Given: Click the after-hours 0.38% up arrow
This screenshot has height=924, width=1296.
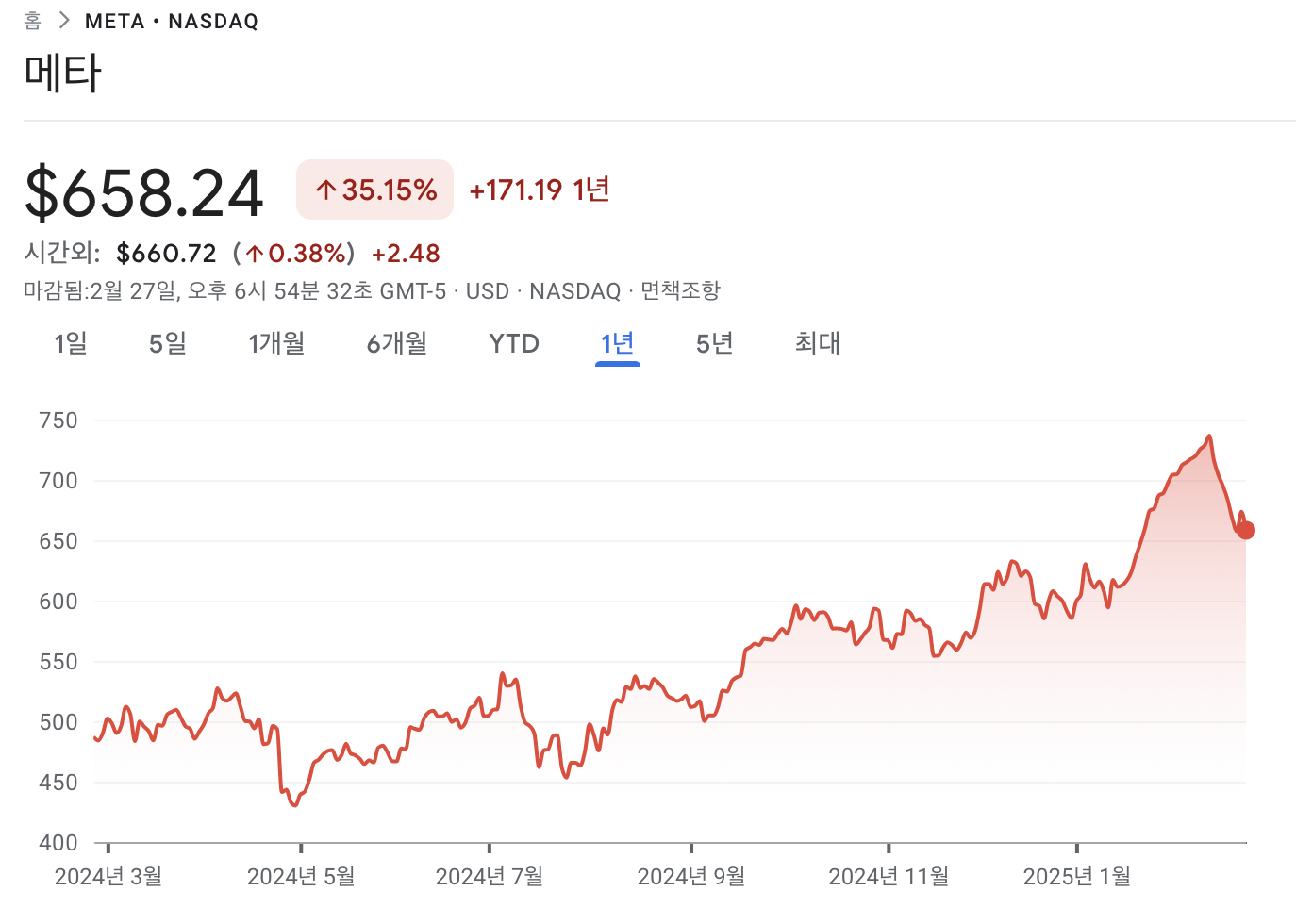Looking at the screenshot, I should 255,253.
